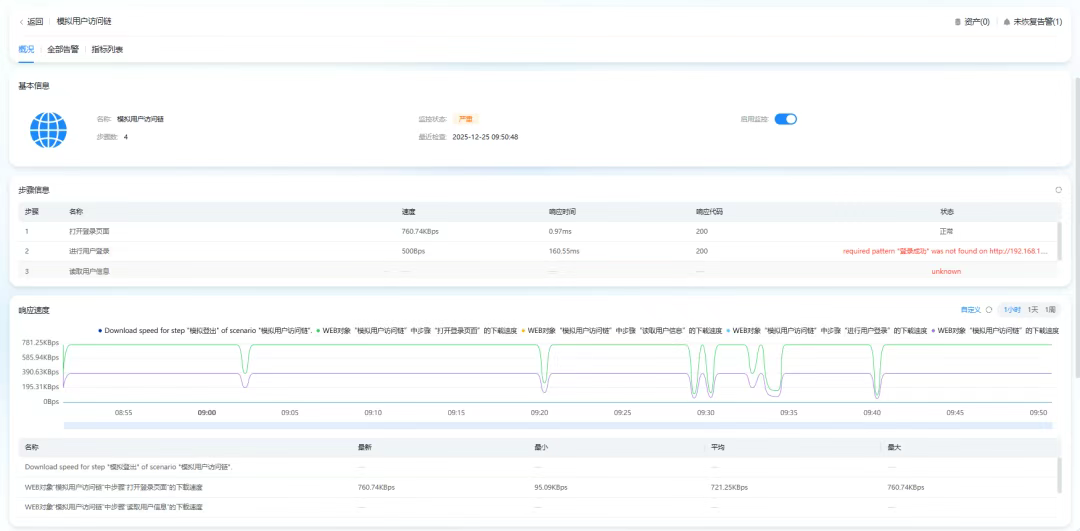Viewport: 1080px width, 531px height.
Task: Toggle the '进行用户登录' download speed legend series
Action: point(830,329)
